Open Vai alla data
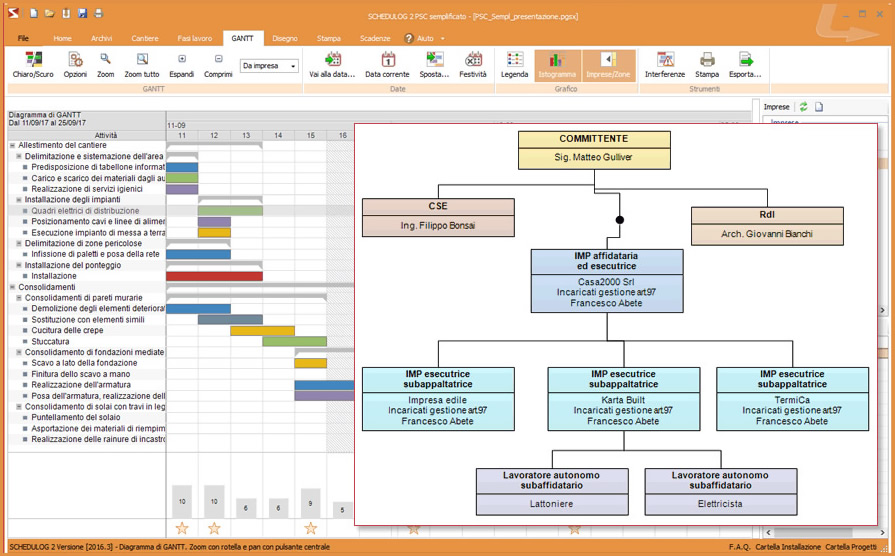Image resolution: width=895 pixels, height=556 pixels. (332, 65)
